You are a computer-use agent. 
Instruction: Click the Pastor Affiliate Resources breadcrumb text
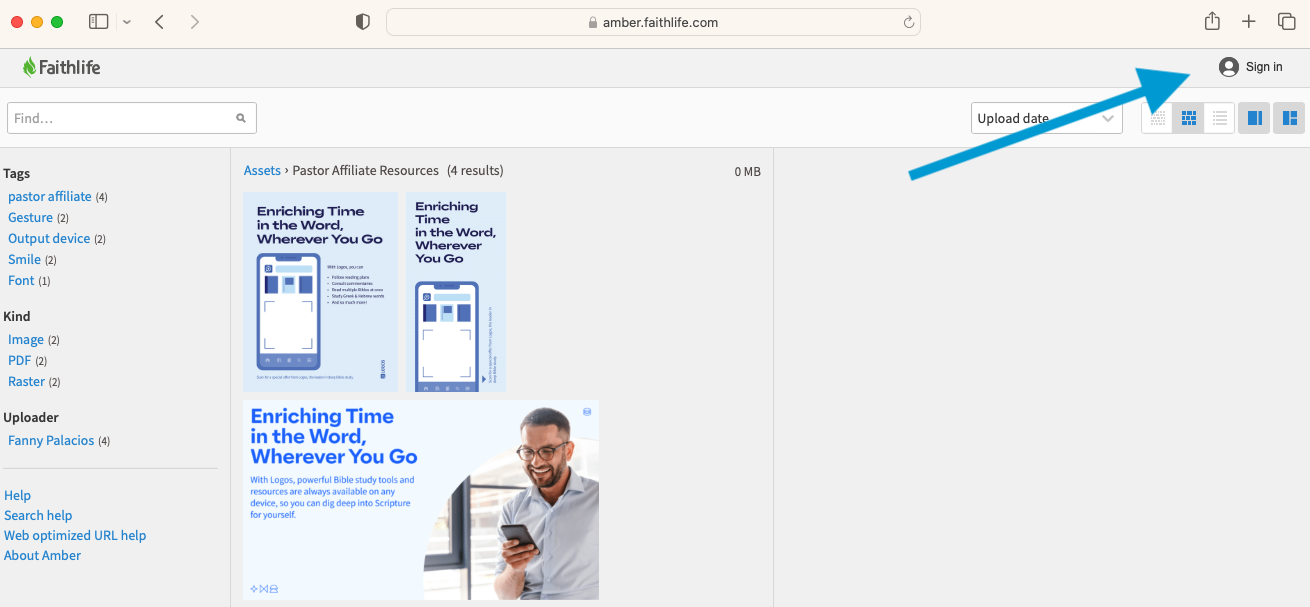pyautogui.click(x=366, y=171)
